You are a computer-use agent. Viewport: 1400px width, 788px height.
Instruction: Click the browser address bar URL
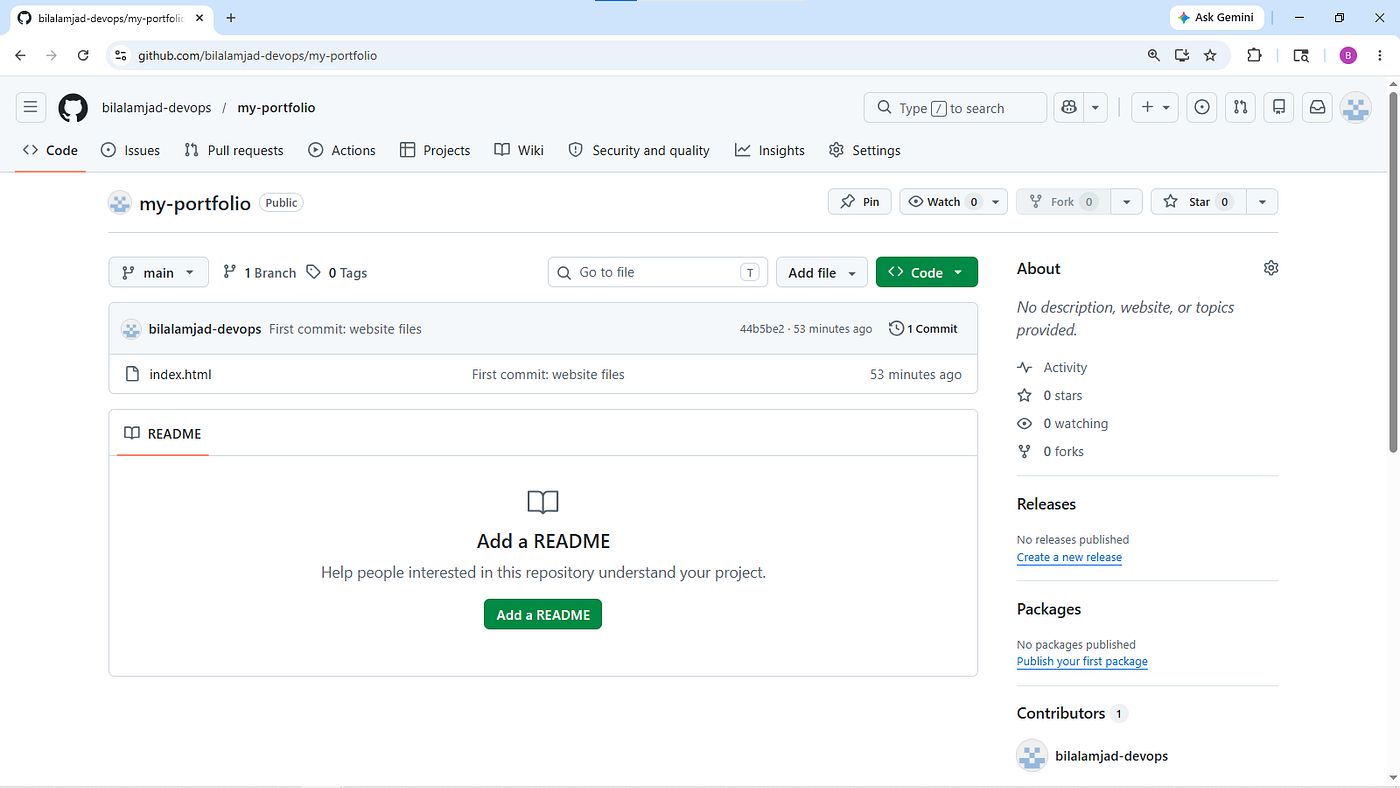258,56
